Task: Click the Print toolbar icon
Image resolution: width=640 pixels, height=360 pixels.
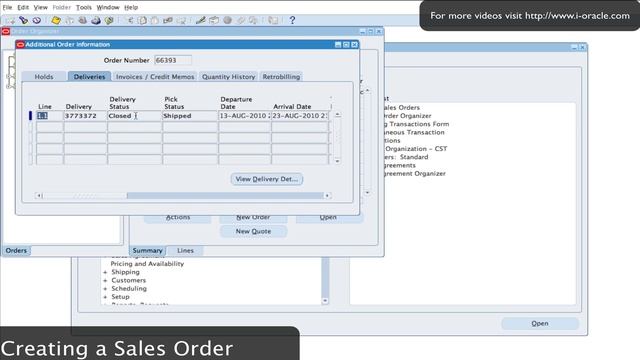Action: click(x=96, y=20)
